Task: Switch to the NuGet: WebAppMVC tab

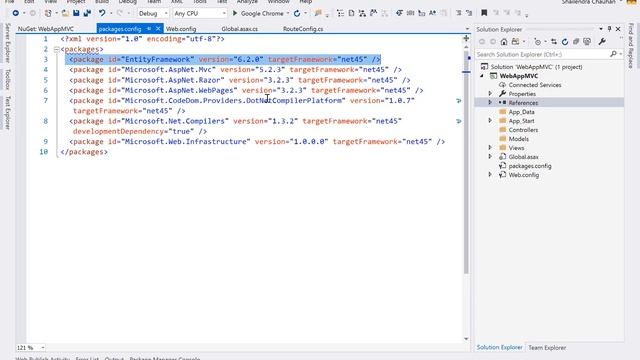Action: [x=46, y=29]
